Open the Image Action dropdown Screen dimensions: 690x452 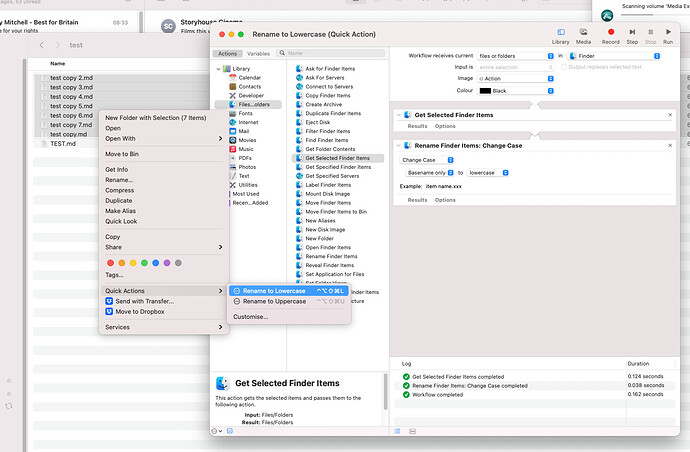[x=515, y=78]
